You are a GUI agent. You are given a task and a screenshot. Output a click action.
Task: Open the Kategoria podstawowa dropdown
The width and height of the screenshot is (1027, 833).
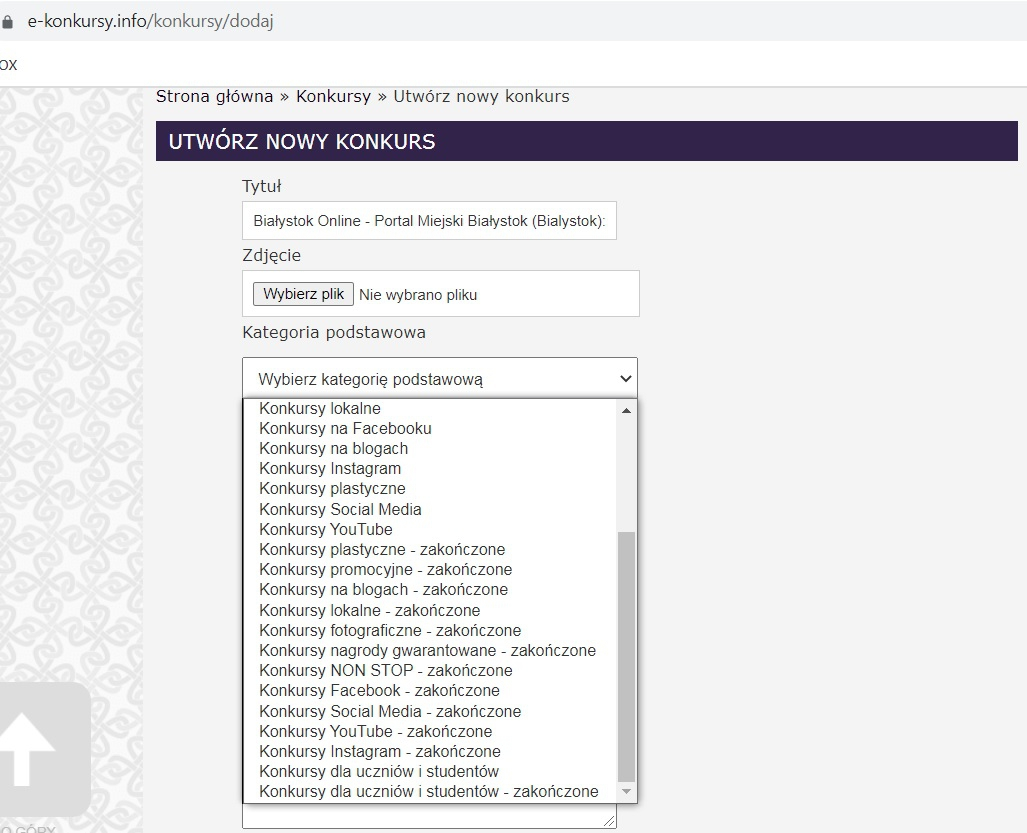click(439, 379)
